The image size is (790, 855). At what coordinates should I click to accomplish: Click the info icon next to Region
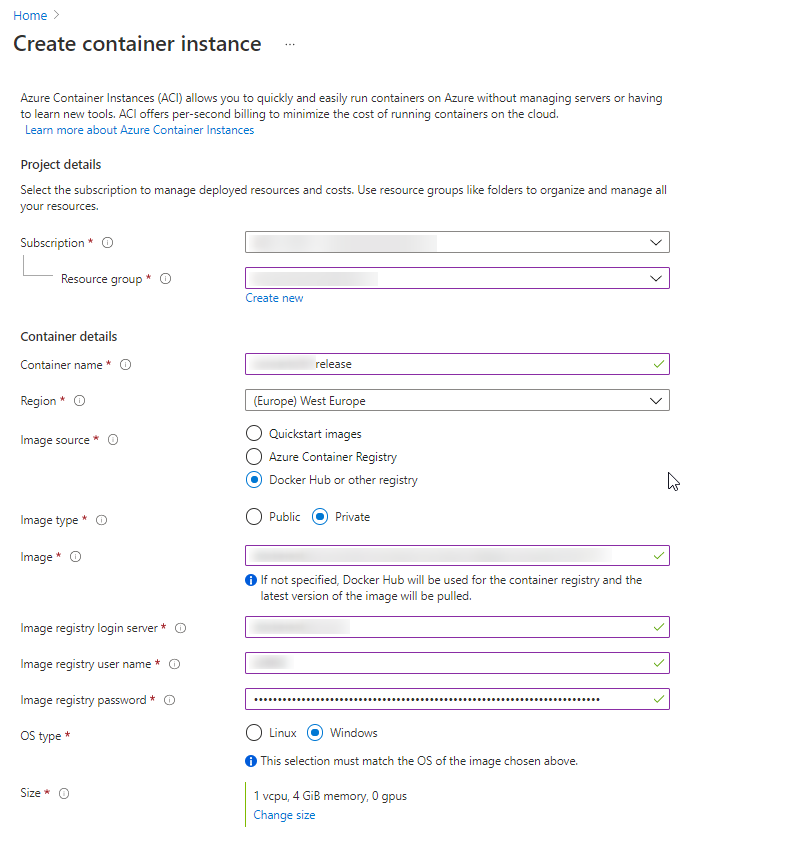click(x=80, y=401)
